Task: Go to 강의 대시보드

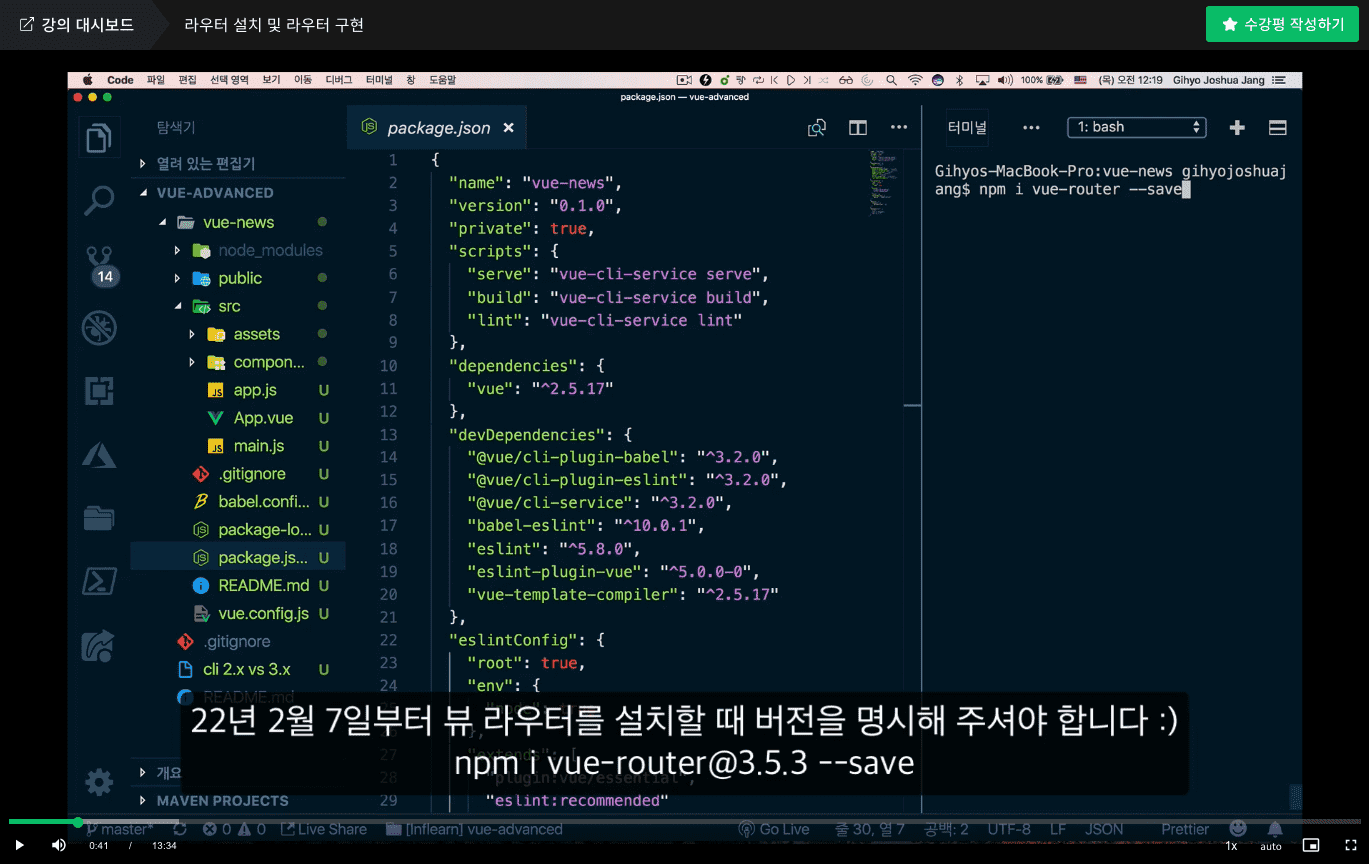Action: pyautogui.click(x=76, y=24)
